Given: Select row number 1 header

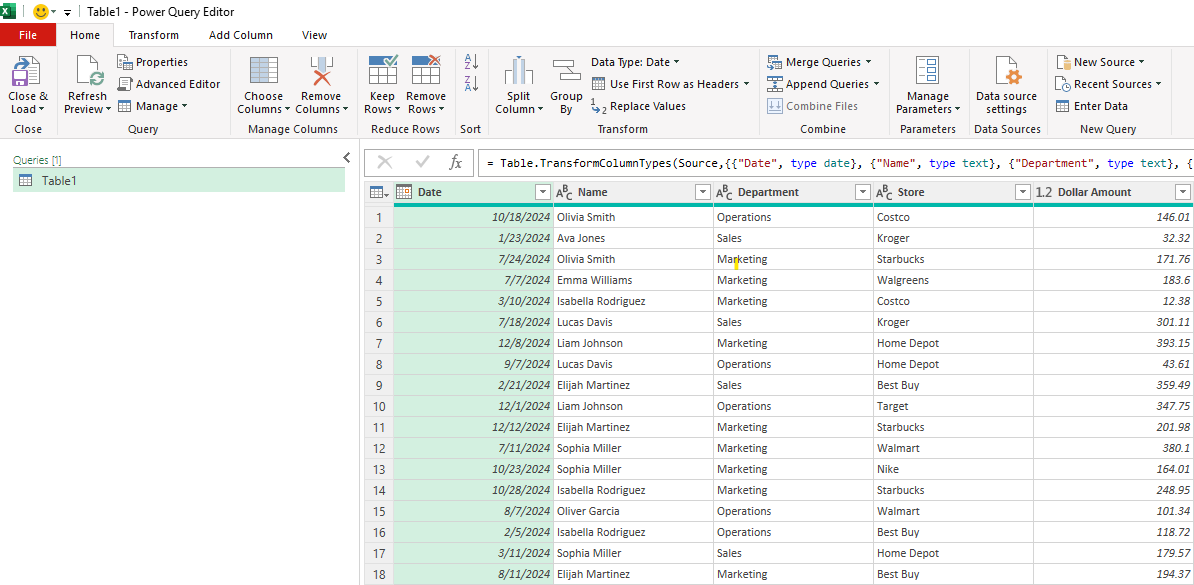Looking at the screenshot, I should tap(378, 217).
